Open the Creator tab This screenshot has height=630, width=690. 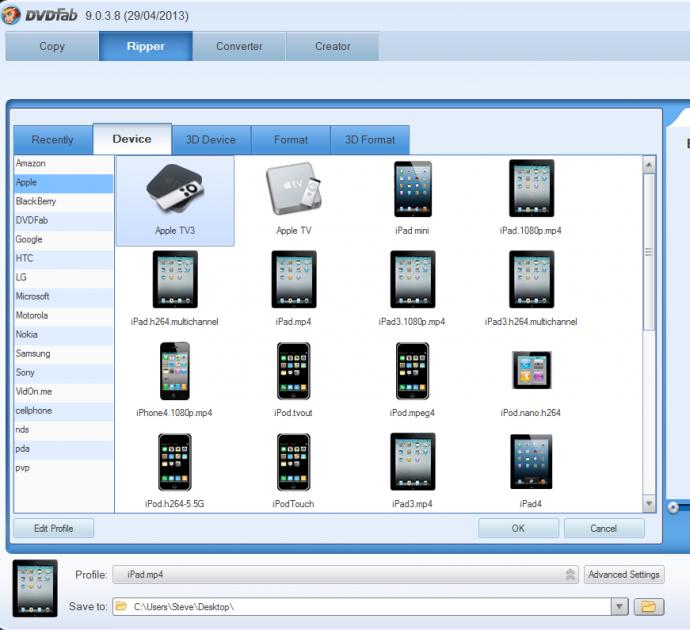click(333, 46)
